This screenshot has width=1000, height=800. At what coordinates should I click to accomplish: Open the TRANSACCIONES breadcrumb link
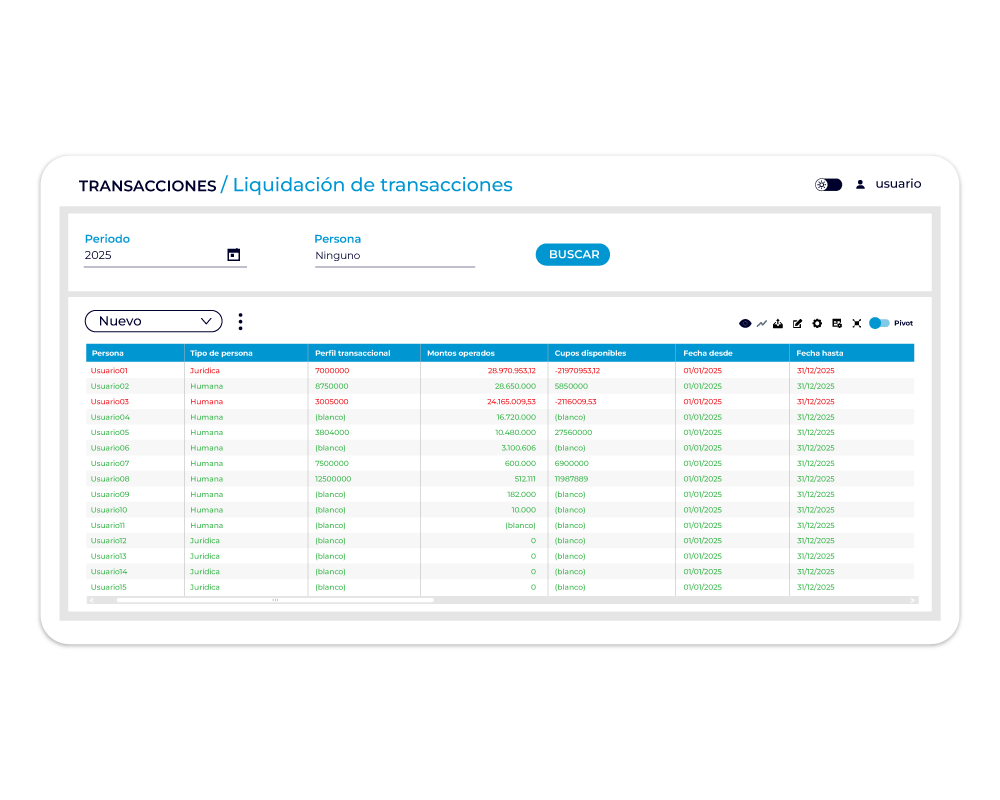click(147, 186)
